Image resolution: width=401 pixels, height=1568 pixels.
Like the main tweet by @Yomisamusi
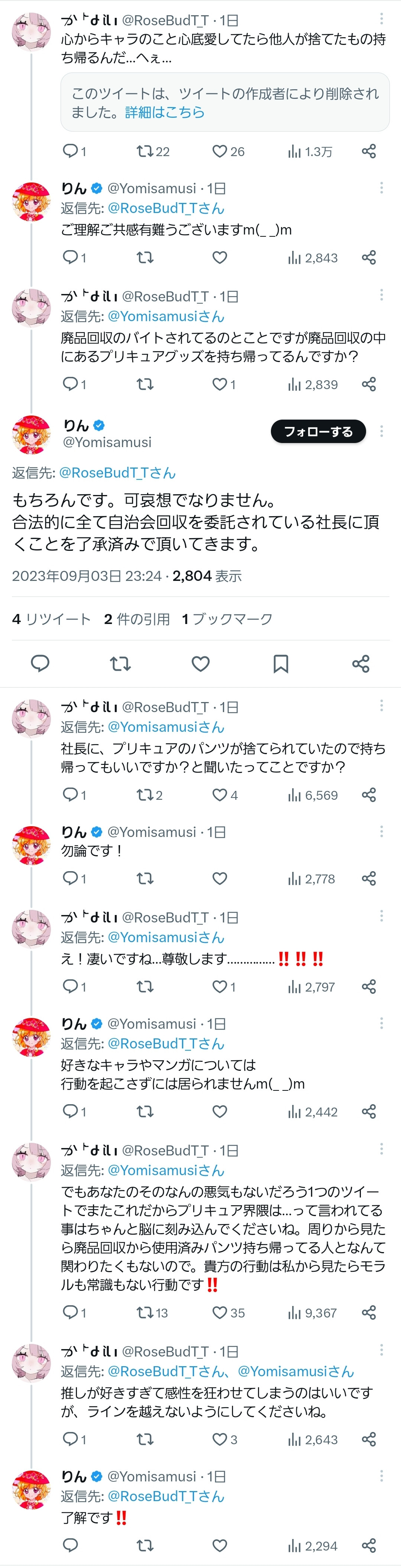201,663
